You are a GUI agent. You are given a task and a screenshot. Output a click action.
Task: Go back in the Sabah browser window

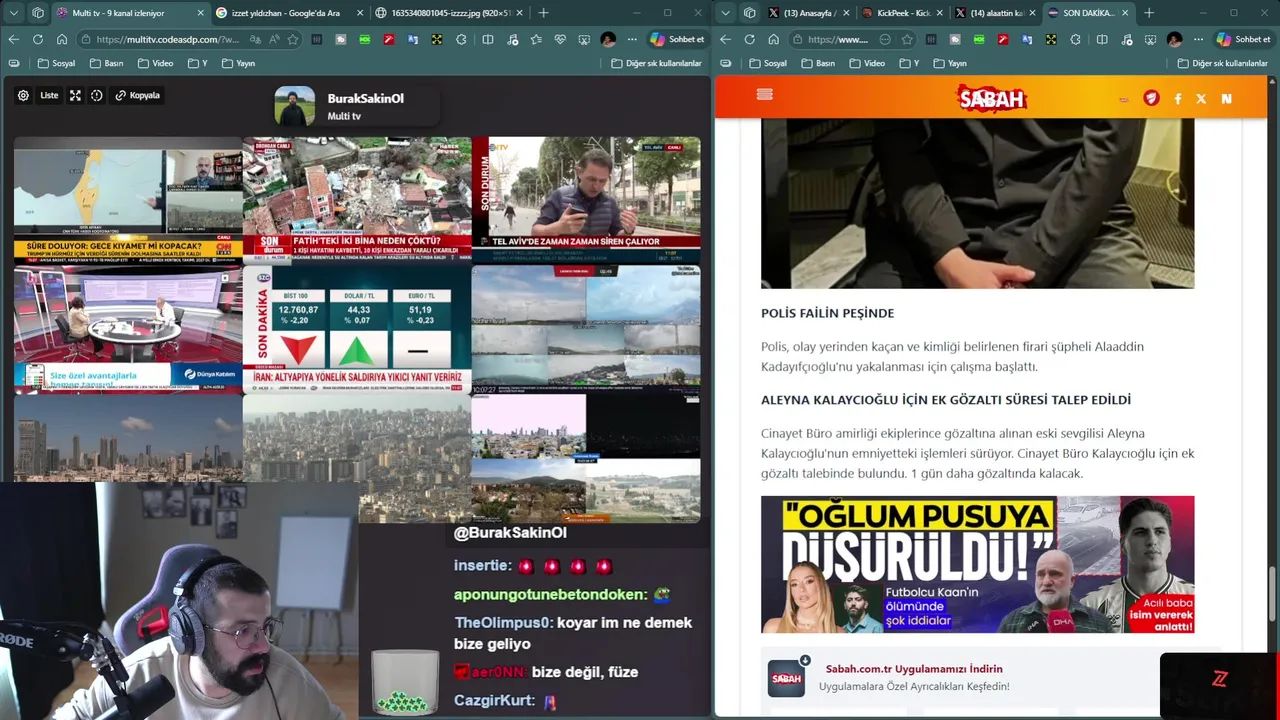[724, 39]
